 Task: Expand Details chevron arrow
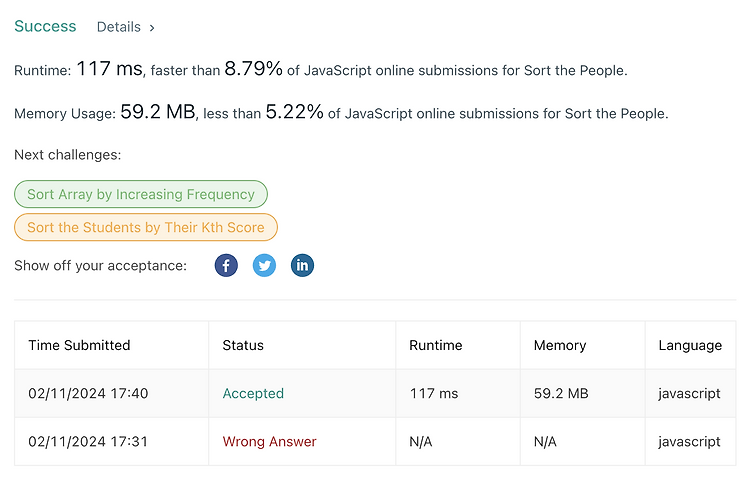coord(152,28)
